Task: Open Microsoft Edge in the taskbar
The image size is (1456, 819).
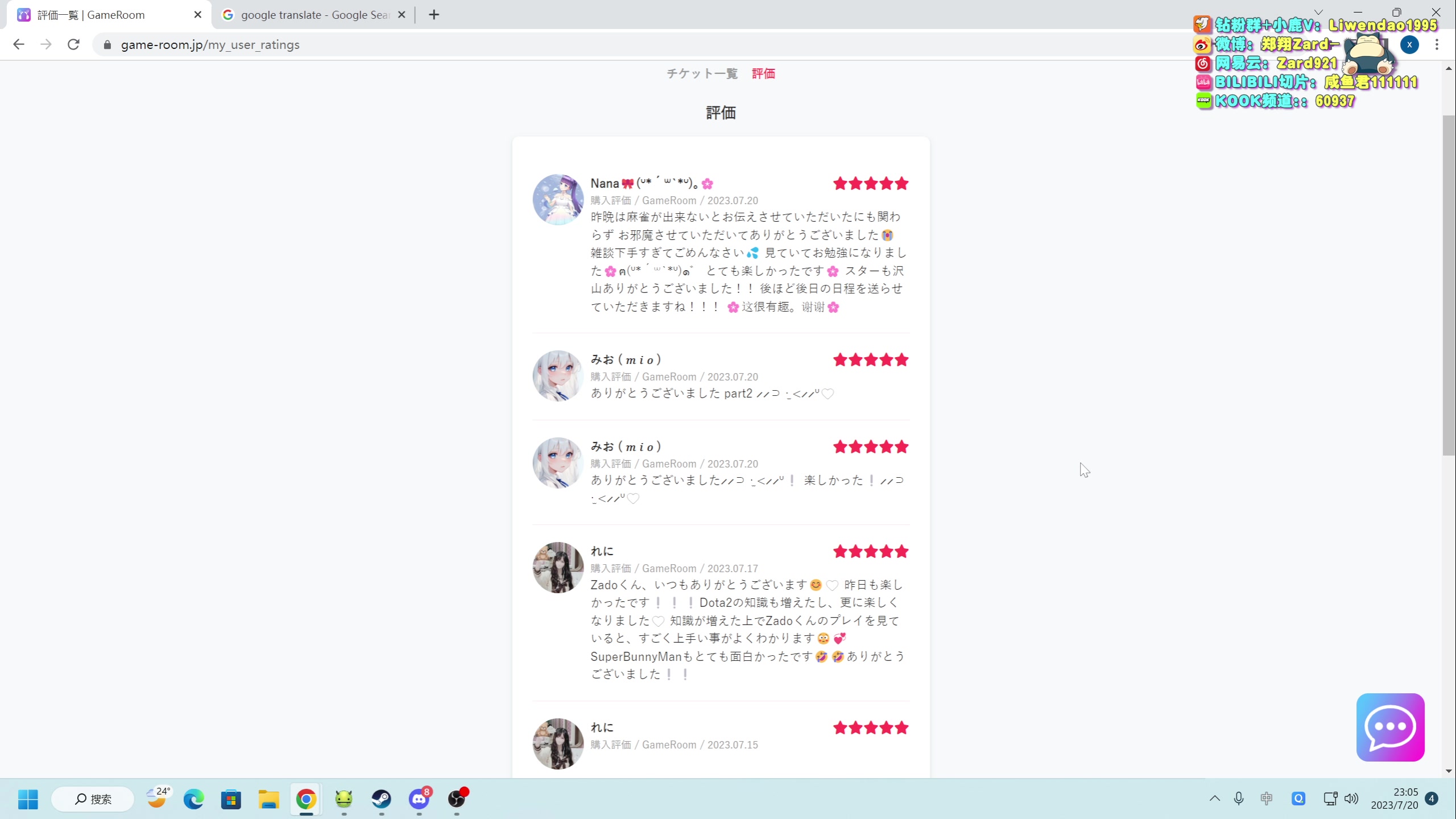Action: [x=193, y=799]
